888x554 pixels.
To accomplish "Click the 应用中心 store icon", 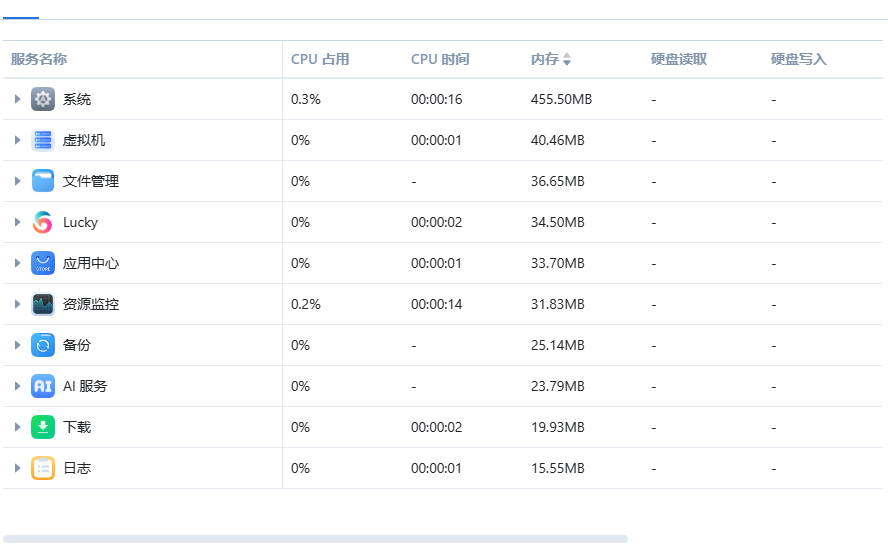I will (x=43, y=263).
